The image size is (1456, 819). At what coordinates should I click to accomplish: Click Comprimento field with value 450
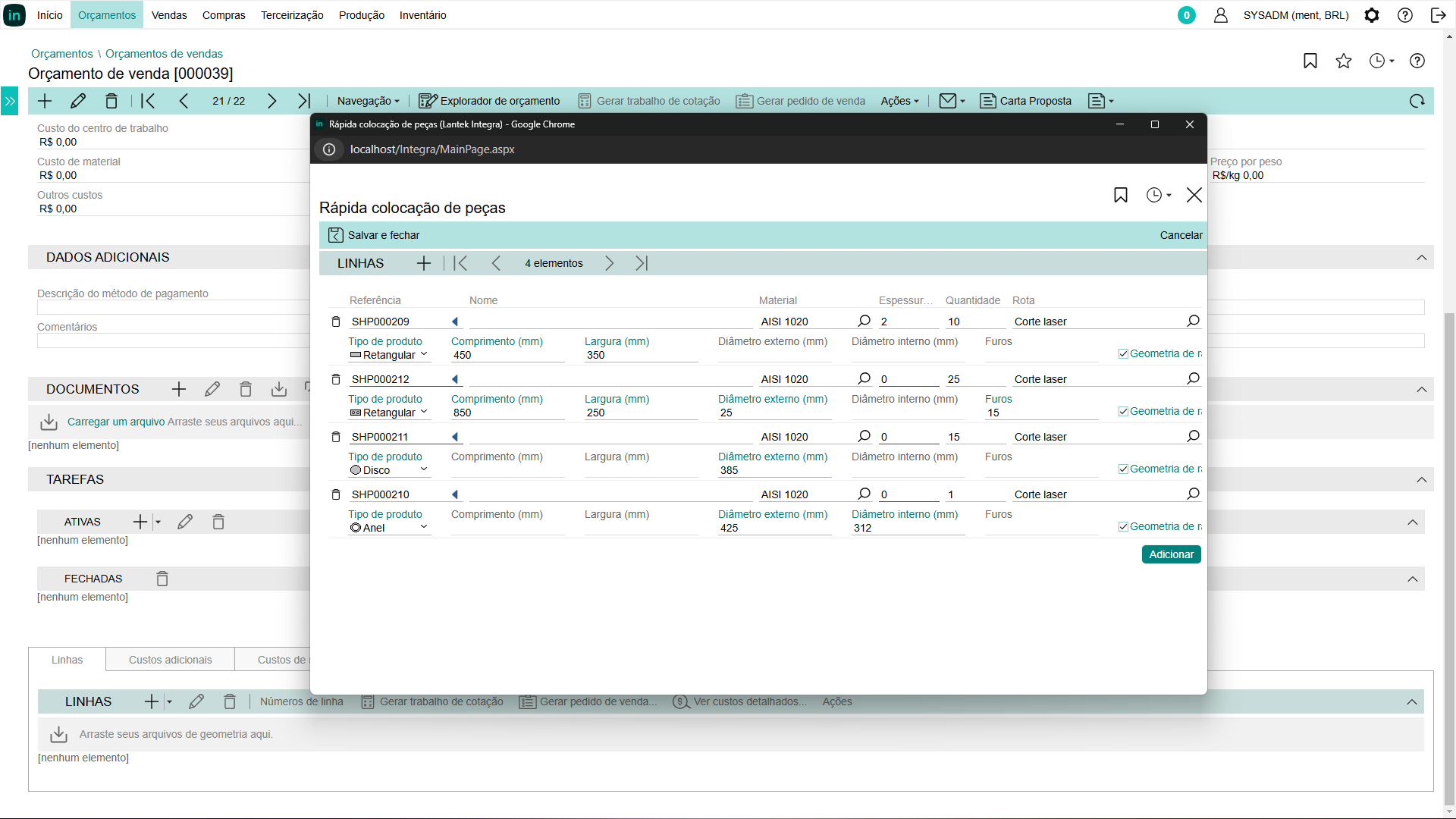[x=507, y=355]
